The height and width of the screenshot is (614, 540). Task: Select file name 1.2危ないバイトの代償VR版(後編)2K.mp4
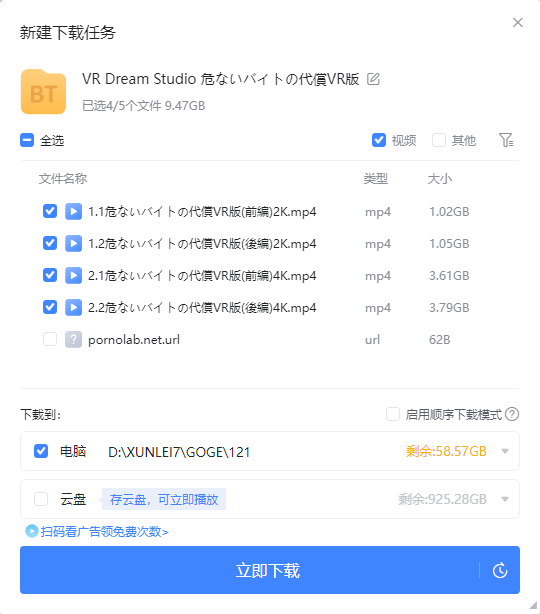pyautogui.click(x=202, y=244)
